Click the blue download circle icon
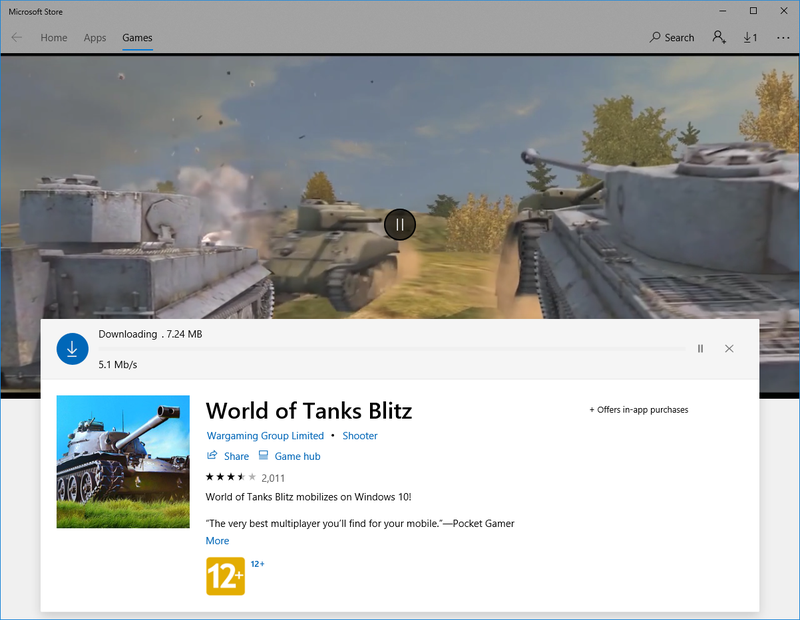Image resolution: width=800 pixels, height=620 pixels. pyautogui.click(x=72, y=349)
